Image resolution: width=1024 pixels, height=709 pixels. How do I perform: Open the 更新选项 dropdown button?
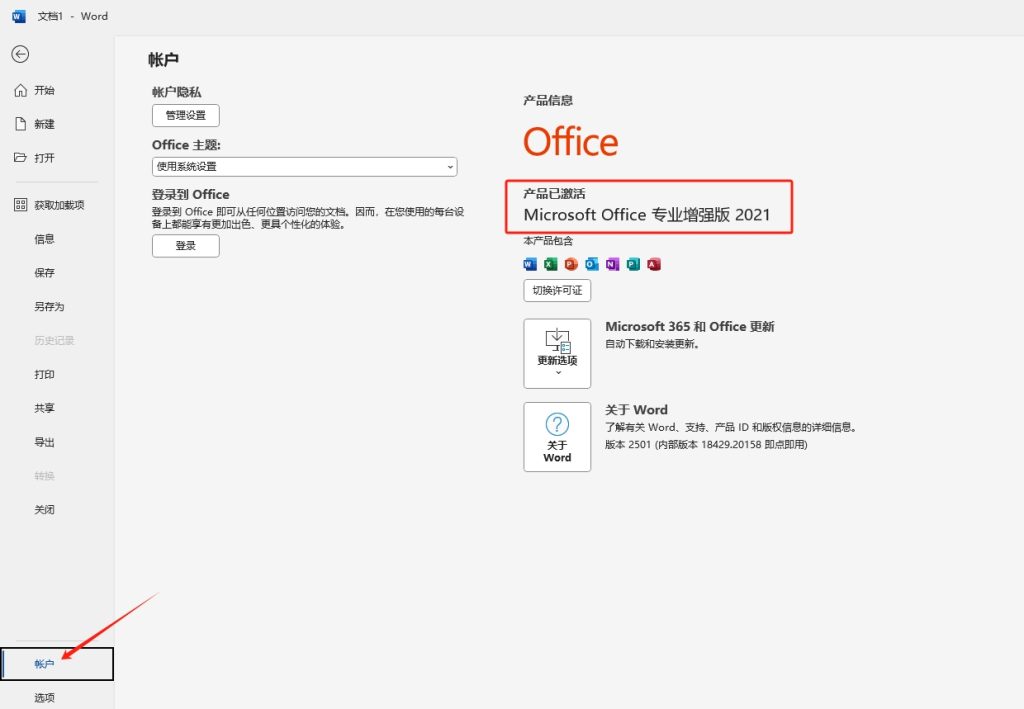557,353
